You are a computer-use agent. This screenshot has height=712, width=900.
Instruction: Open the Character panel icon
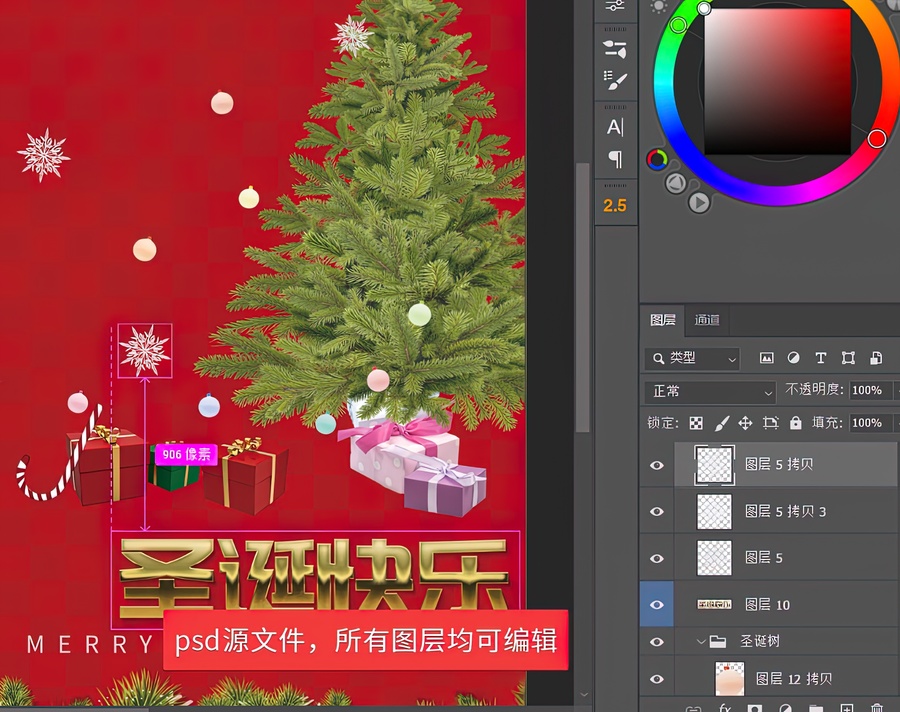coord(615,127)
